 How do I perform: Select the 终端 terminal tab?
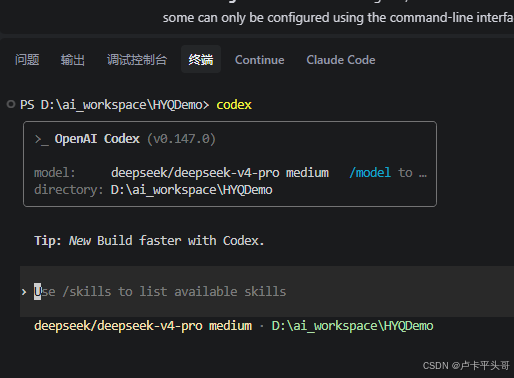click(x=201, y=59)
